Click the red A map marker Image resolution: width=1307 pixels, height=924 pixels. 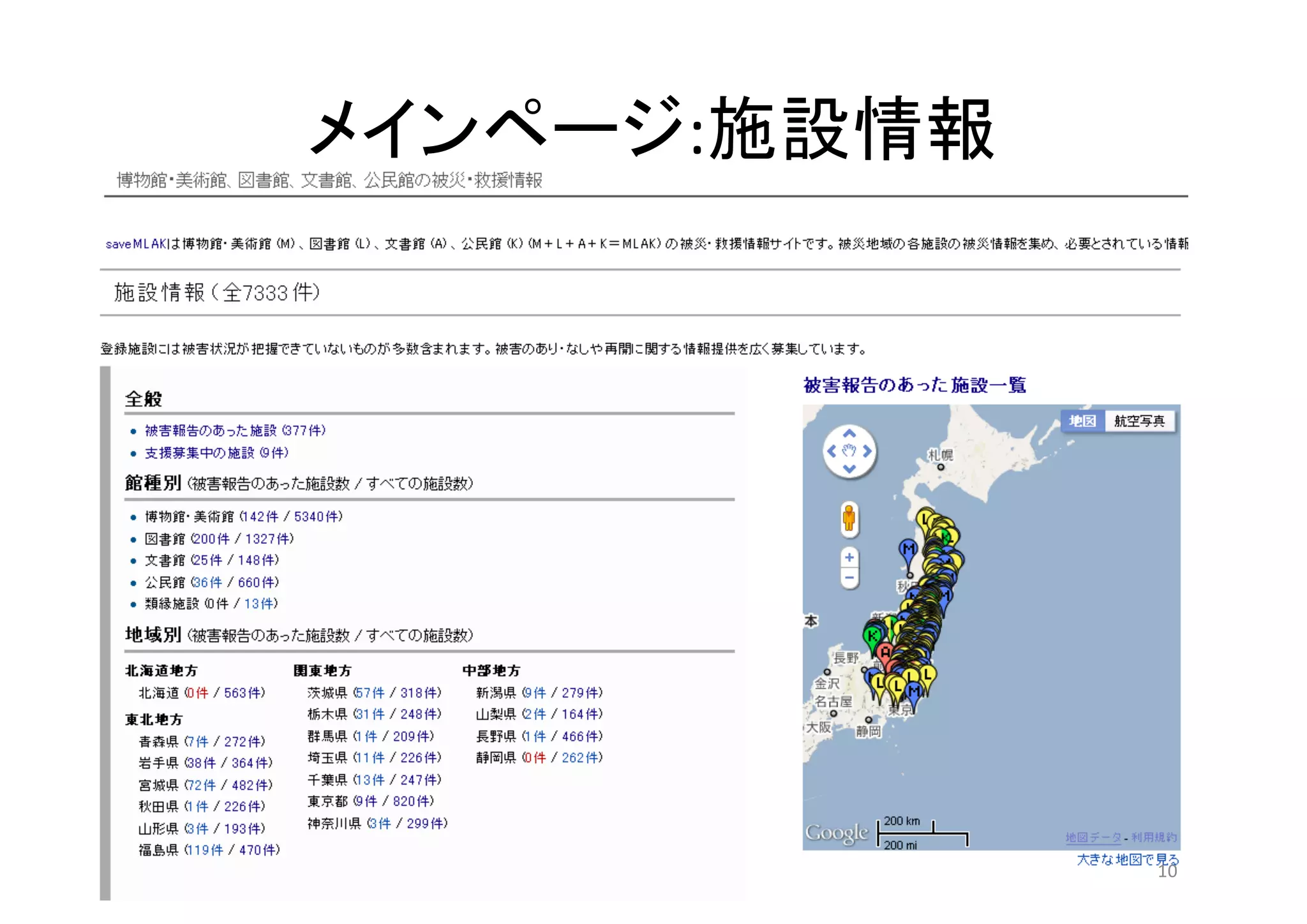tap(885, 652)
